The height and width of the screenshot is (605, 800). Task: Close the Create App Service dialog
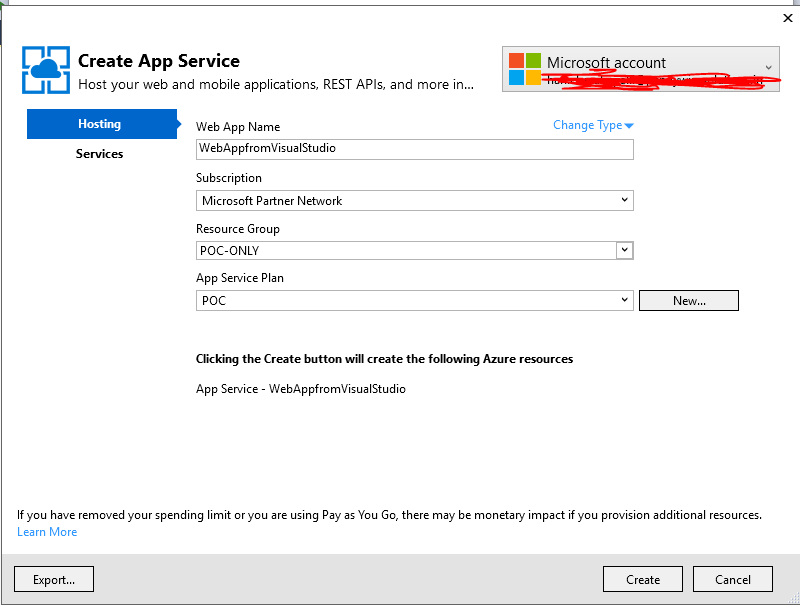tap(788, 18)
